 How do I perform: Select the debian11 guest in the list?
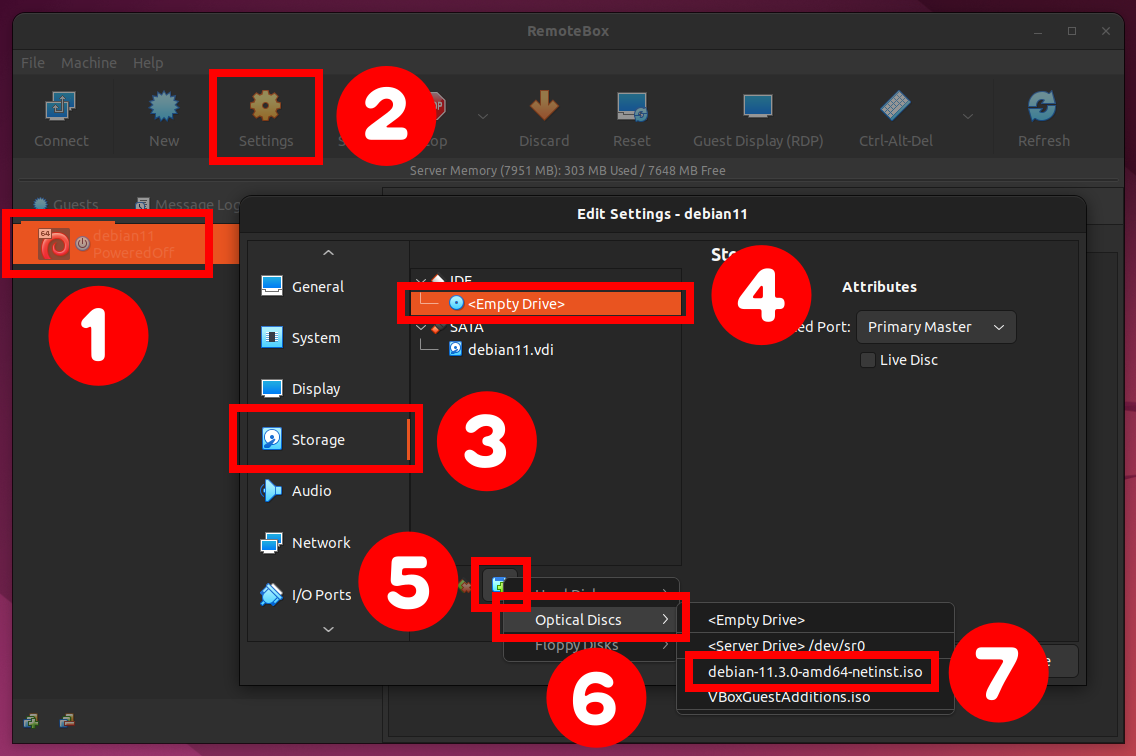point(125,244)
